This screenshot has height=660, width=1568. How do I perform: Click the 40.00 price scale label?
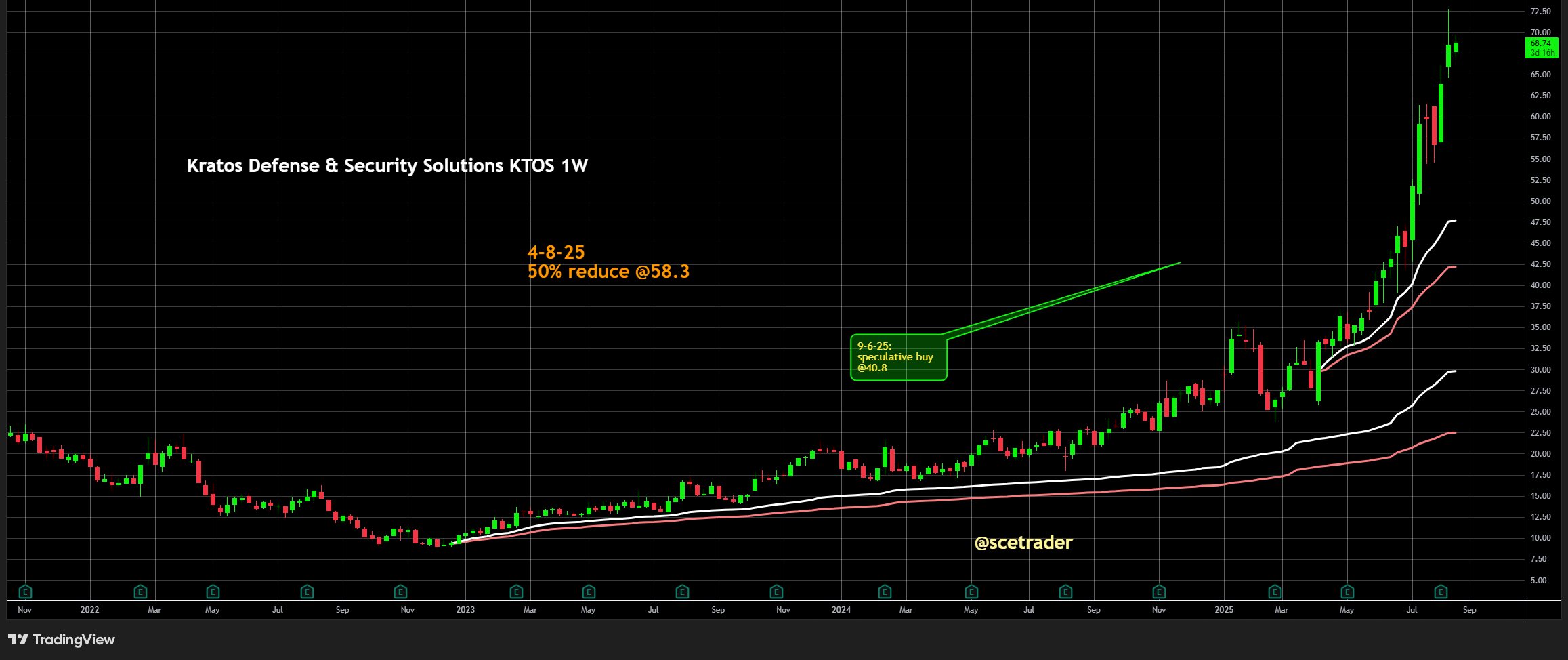click(1540, 285)
